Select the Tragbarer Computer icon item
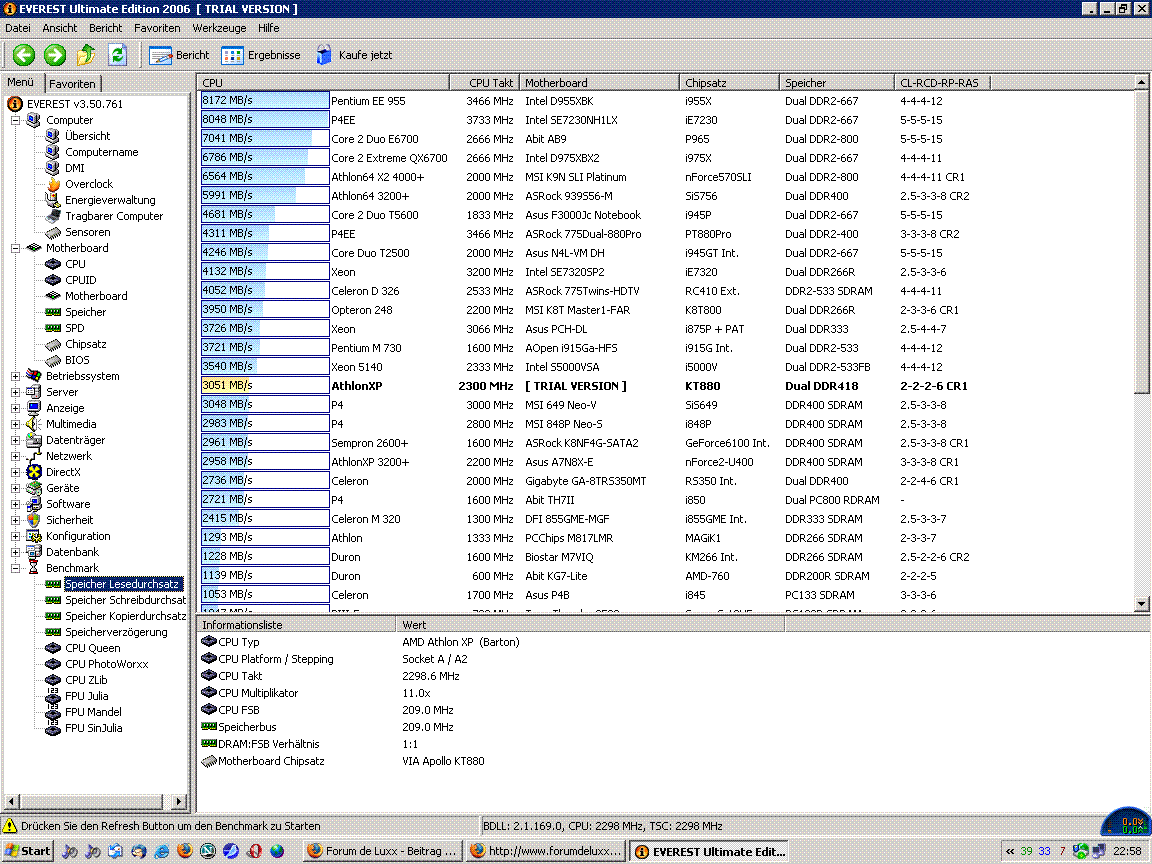This screenshot has width=1152, height=864. 53,216
